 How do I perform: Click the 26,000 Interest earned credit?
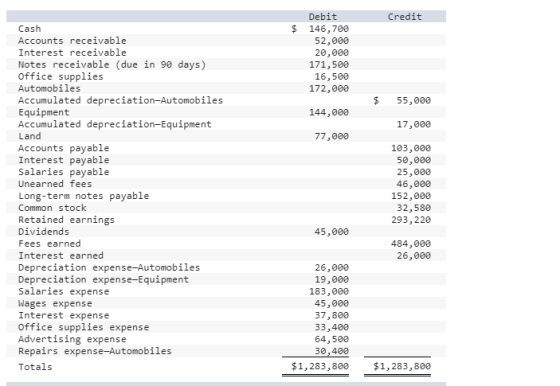tap(414, 256)
